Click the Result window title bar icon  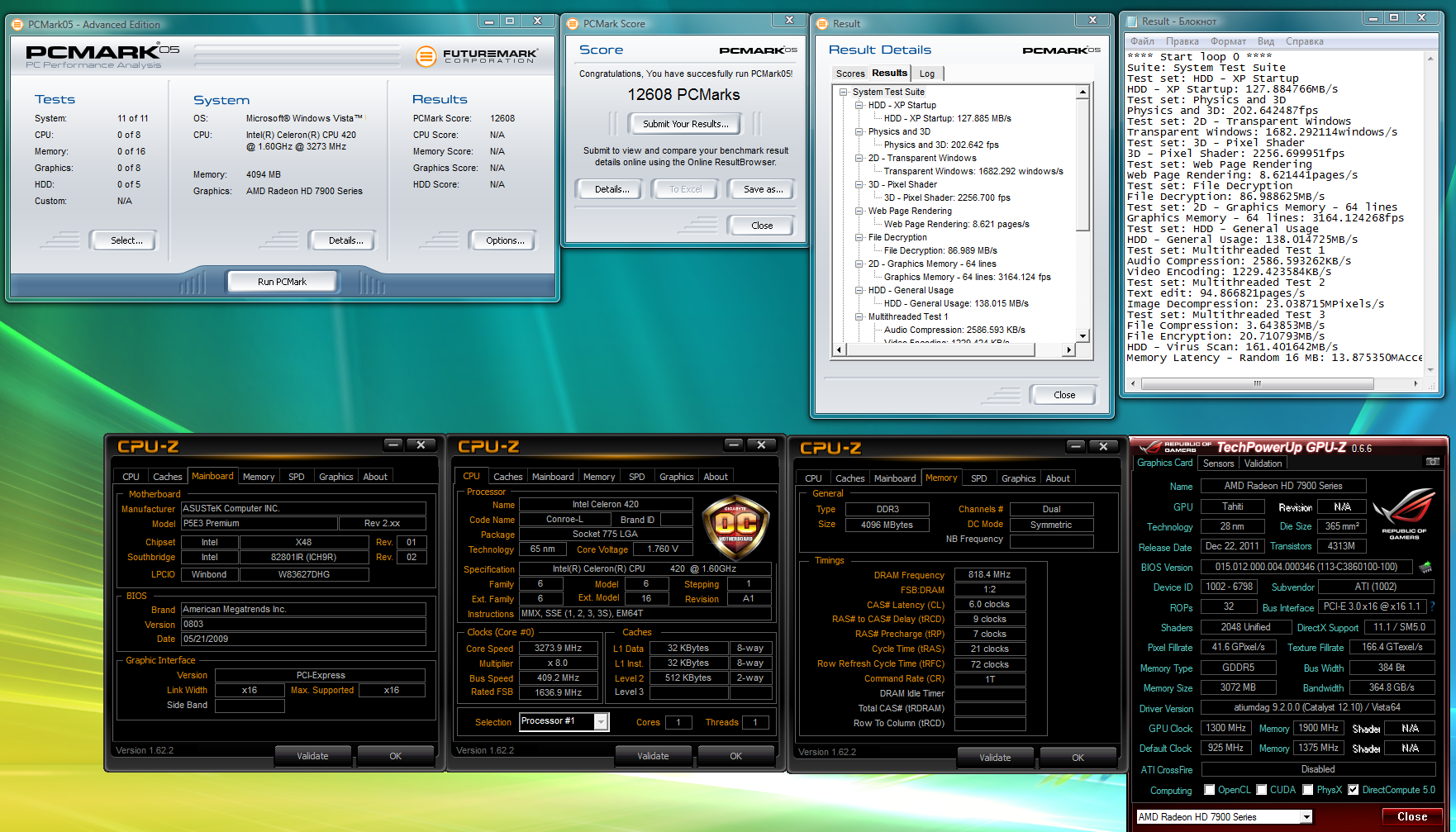pos(822,24)
